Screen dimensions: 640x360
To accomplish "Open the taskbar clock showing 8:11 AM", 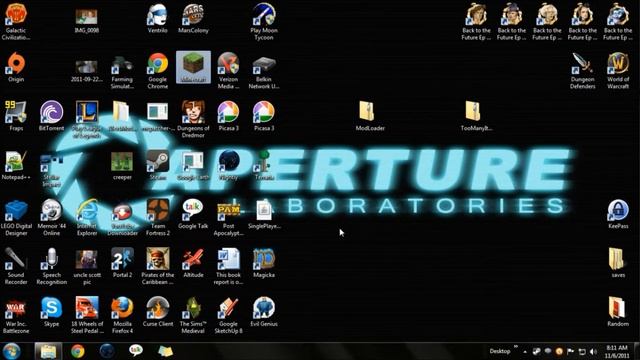I will click(x=617, y=351).
